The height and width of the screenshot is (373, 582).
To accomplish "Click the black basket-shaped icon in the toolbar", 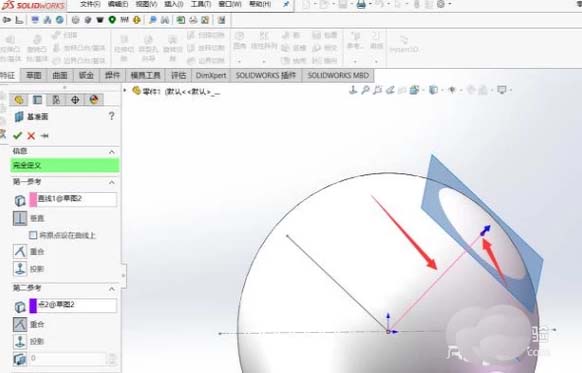I will (x=100, y=20).
